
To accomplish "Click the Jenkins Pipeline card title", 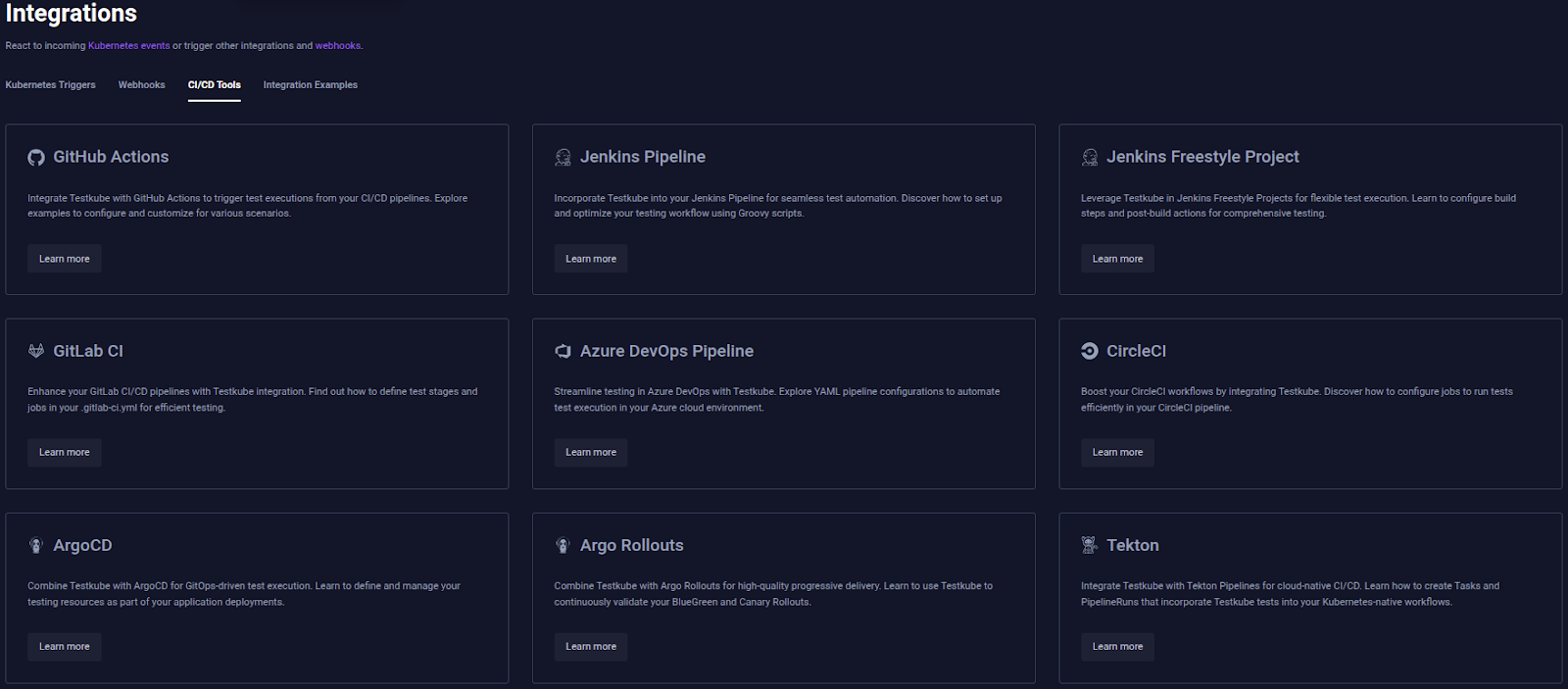I will click(643, 157).
